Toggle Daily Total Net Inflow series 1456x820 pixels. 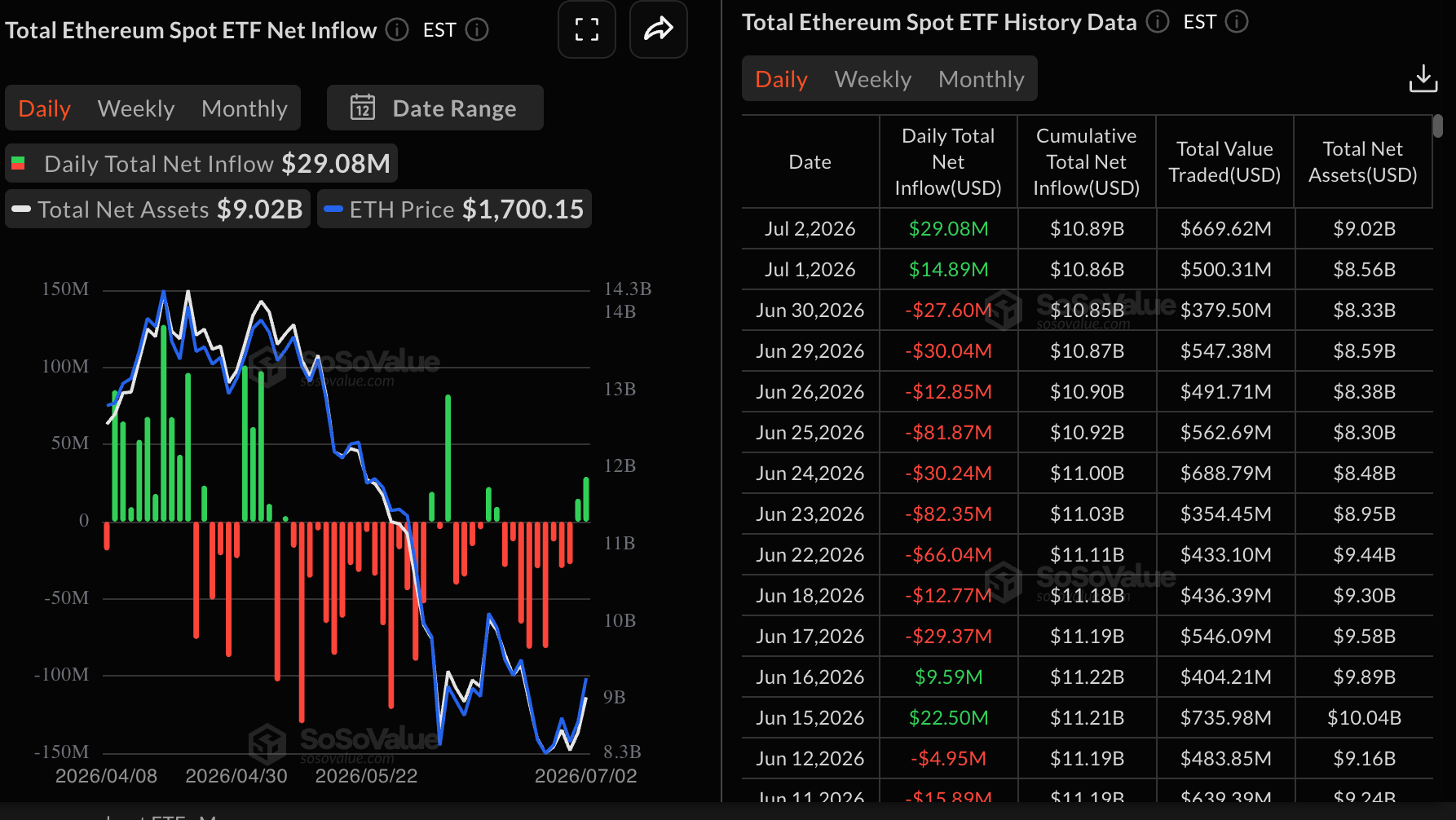(201, 164)
